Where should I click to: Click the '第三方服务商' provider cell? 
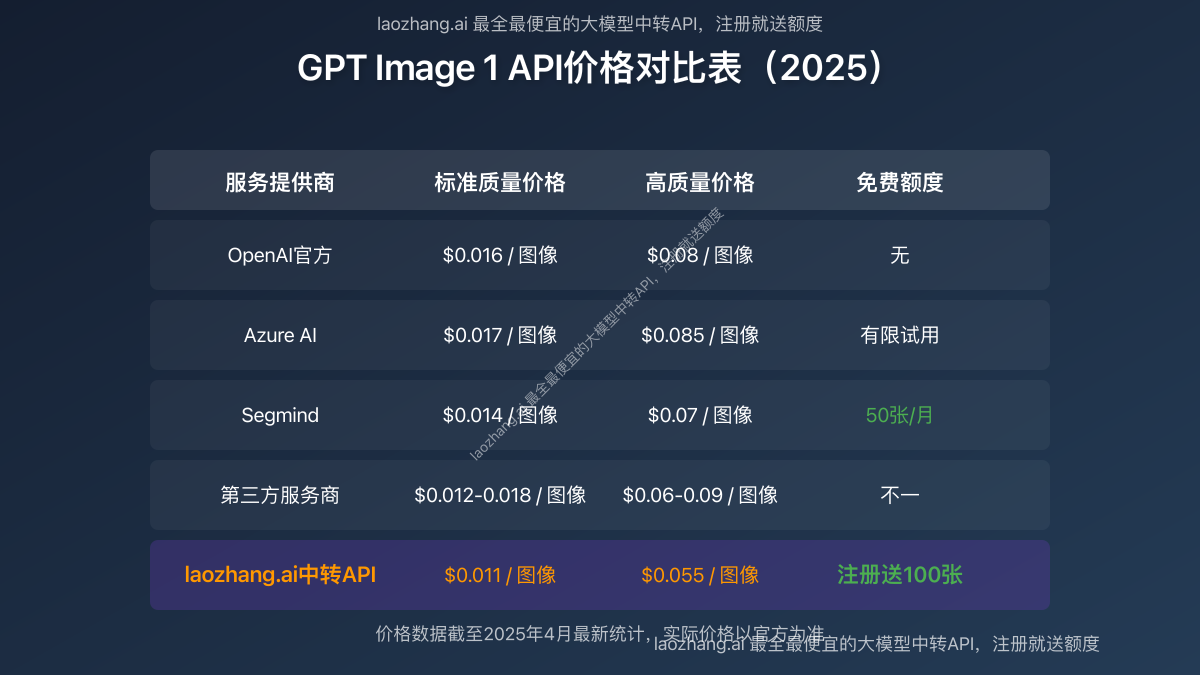click(280, 495)
